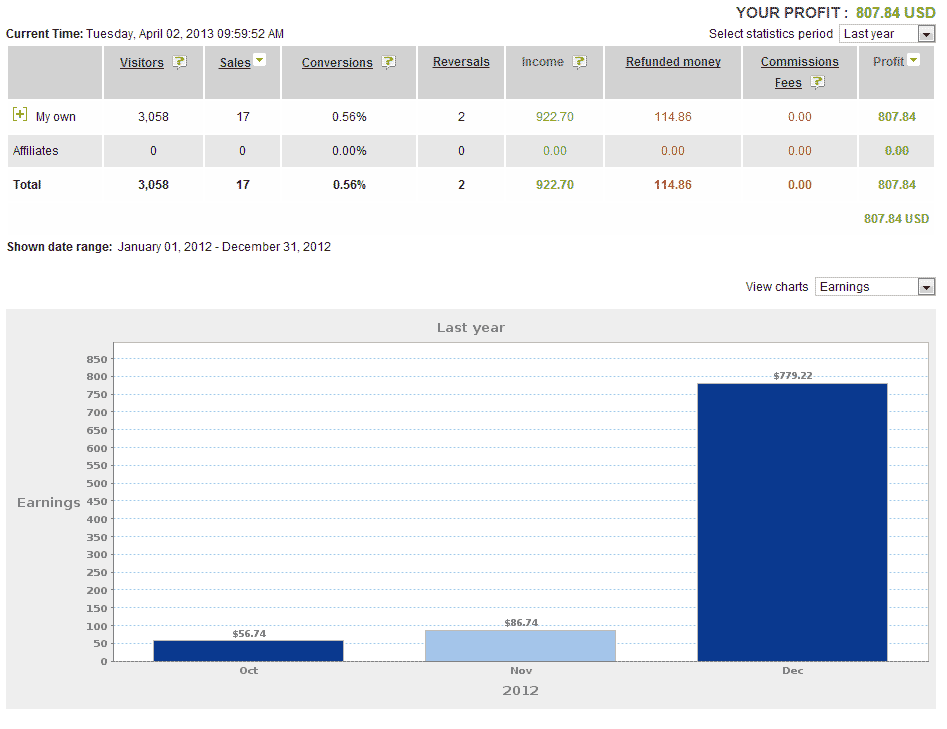Click the help icon next to Commissions Fees
The width and height of the screenshot is (947, 729).
click(817, 83)
